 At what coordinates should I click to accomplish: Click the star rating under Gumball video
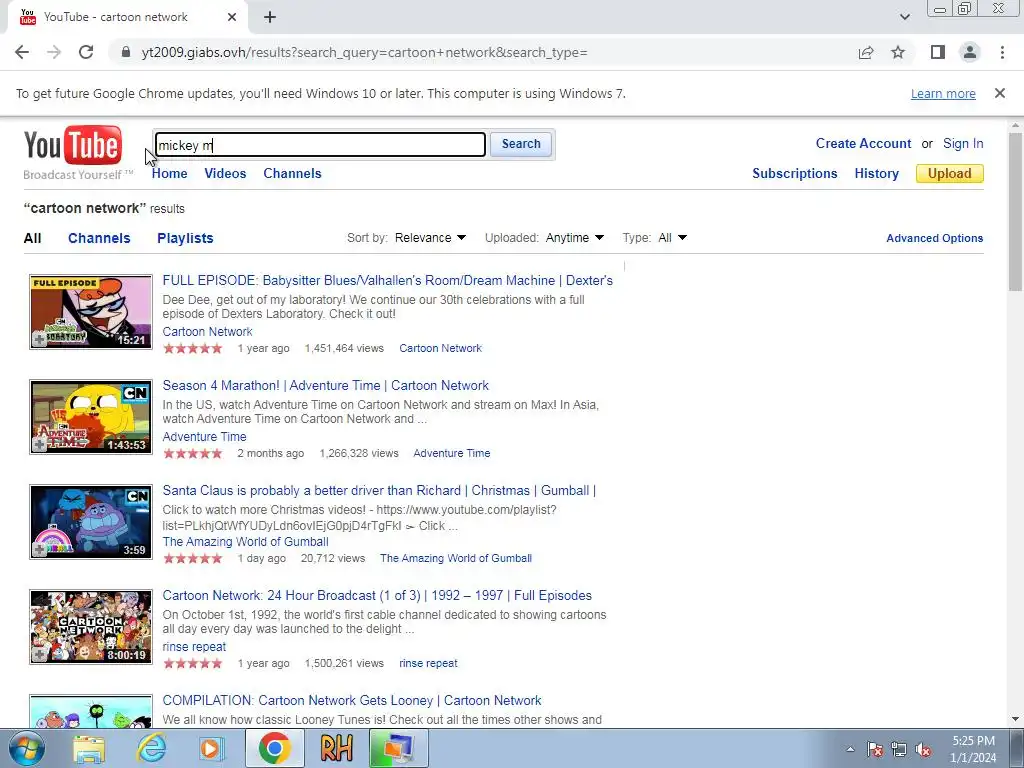193,558
